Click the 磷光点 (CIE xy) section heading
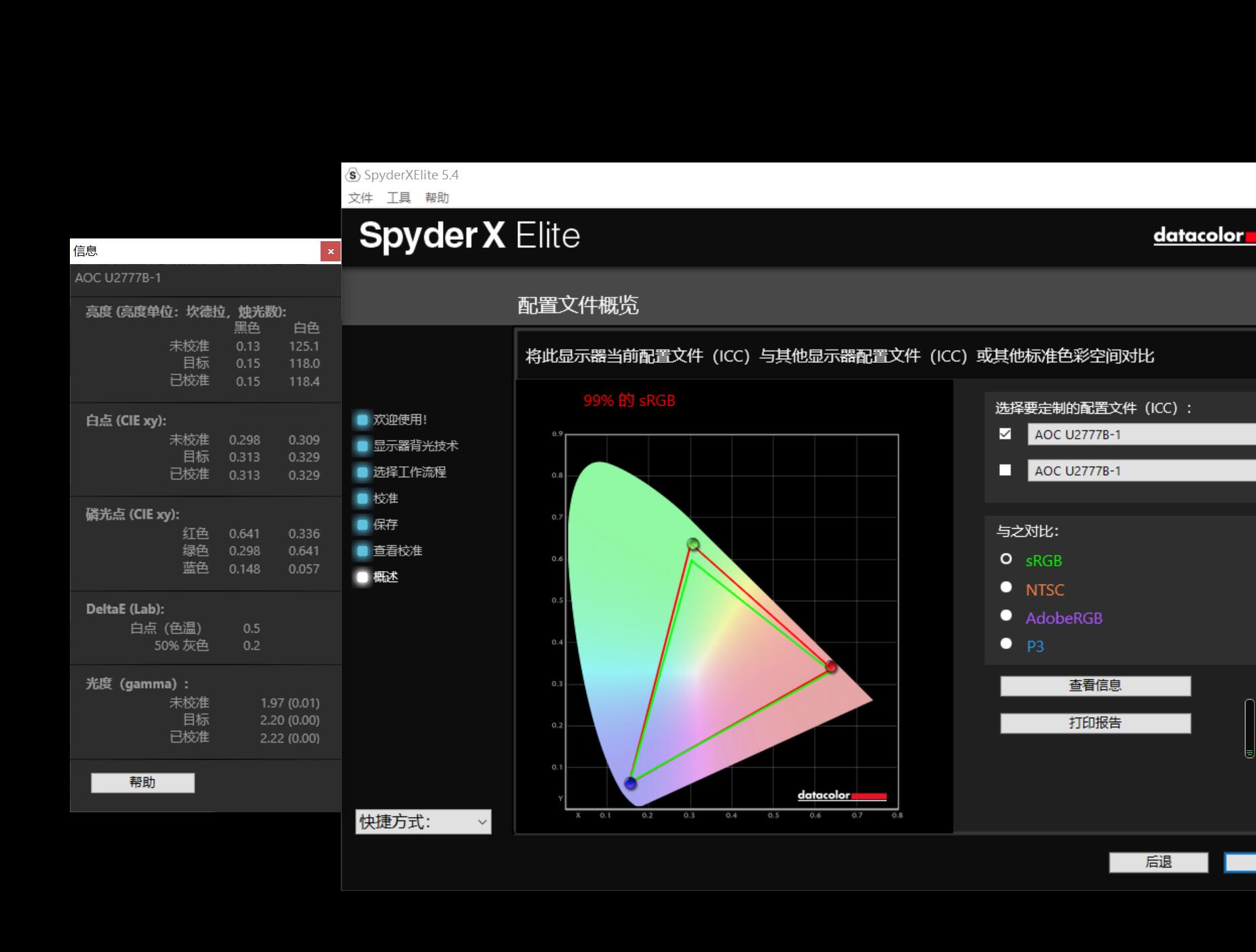Image resolution: width=1256 pixels, height=952 pixels. coord(132,515)
